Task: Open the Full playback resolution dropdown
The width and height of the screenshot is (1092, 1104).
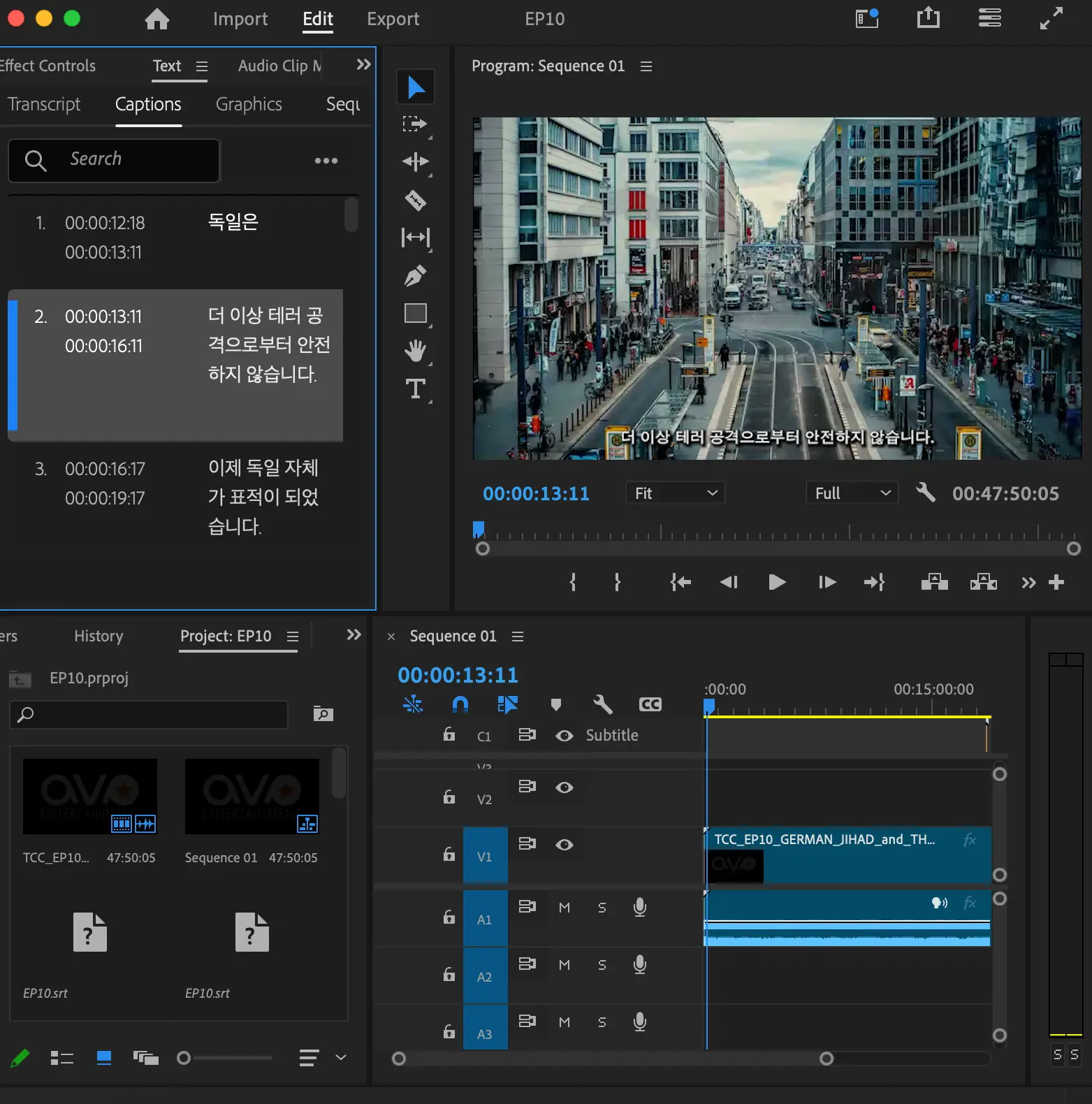Action: click(x=852, y=493)
